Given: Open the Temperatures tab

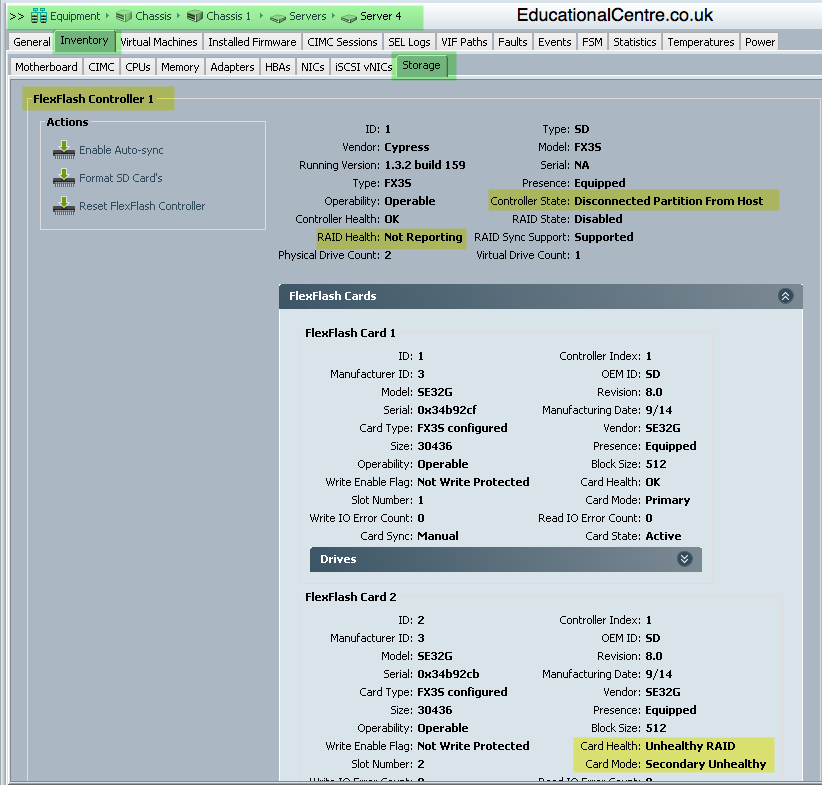Looking at the screenshot, I should 700,42.
